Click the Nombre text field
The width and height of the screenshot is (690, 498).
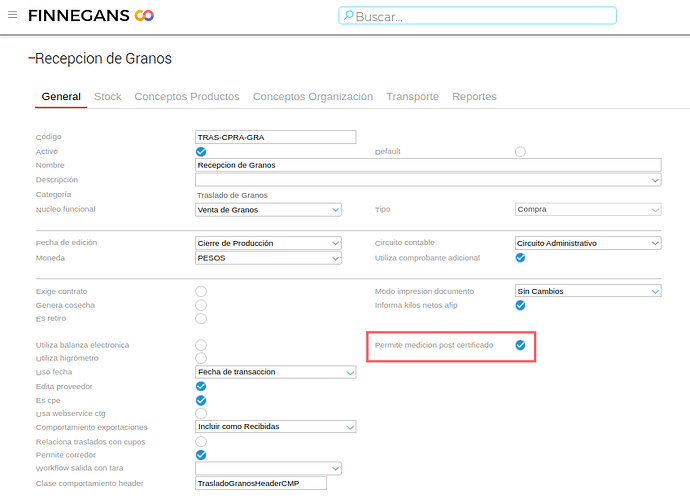[428, 165]
